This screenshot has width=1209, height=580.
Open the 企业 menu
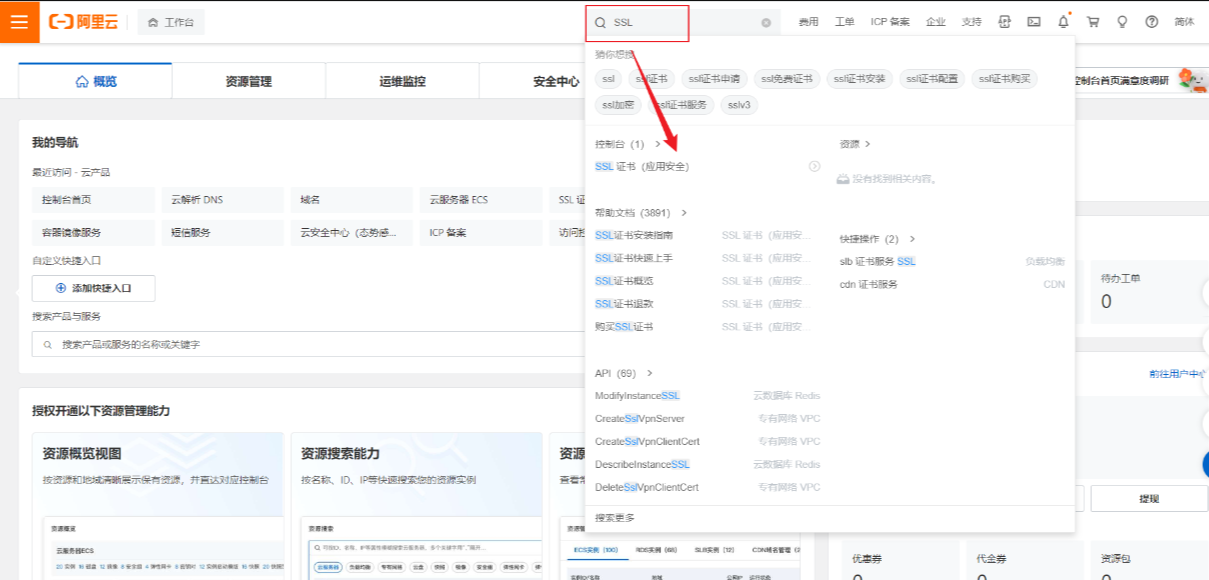click(x=935, y=22)
